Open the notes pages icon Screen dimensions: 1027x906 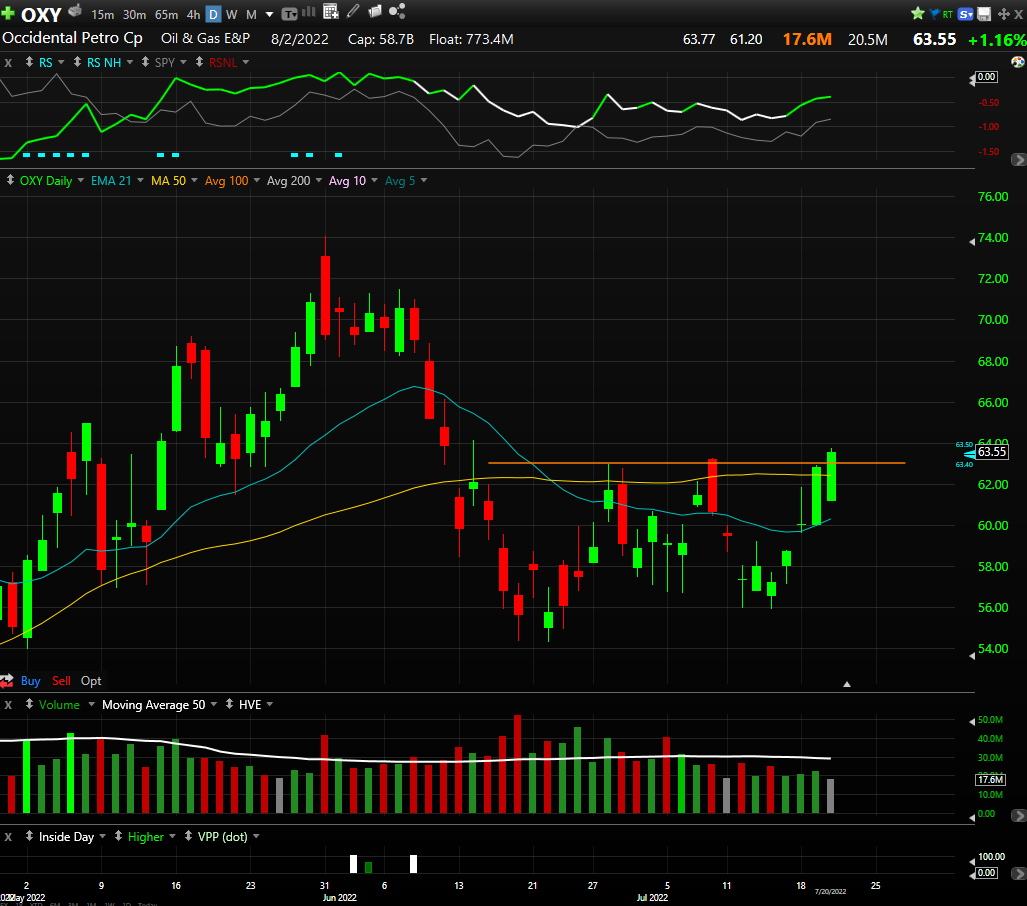coord(375,11)
